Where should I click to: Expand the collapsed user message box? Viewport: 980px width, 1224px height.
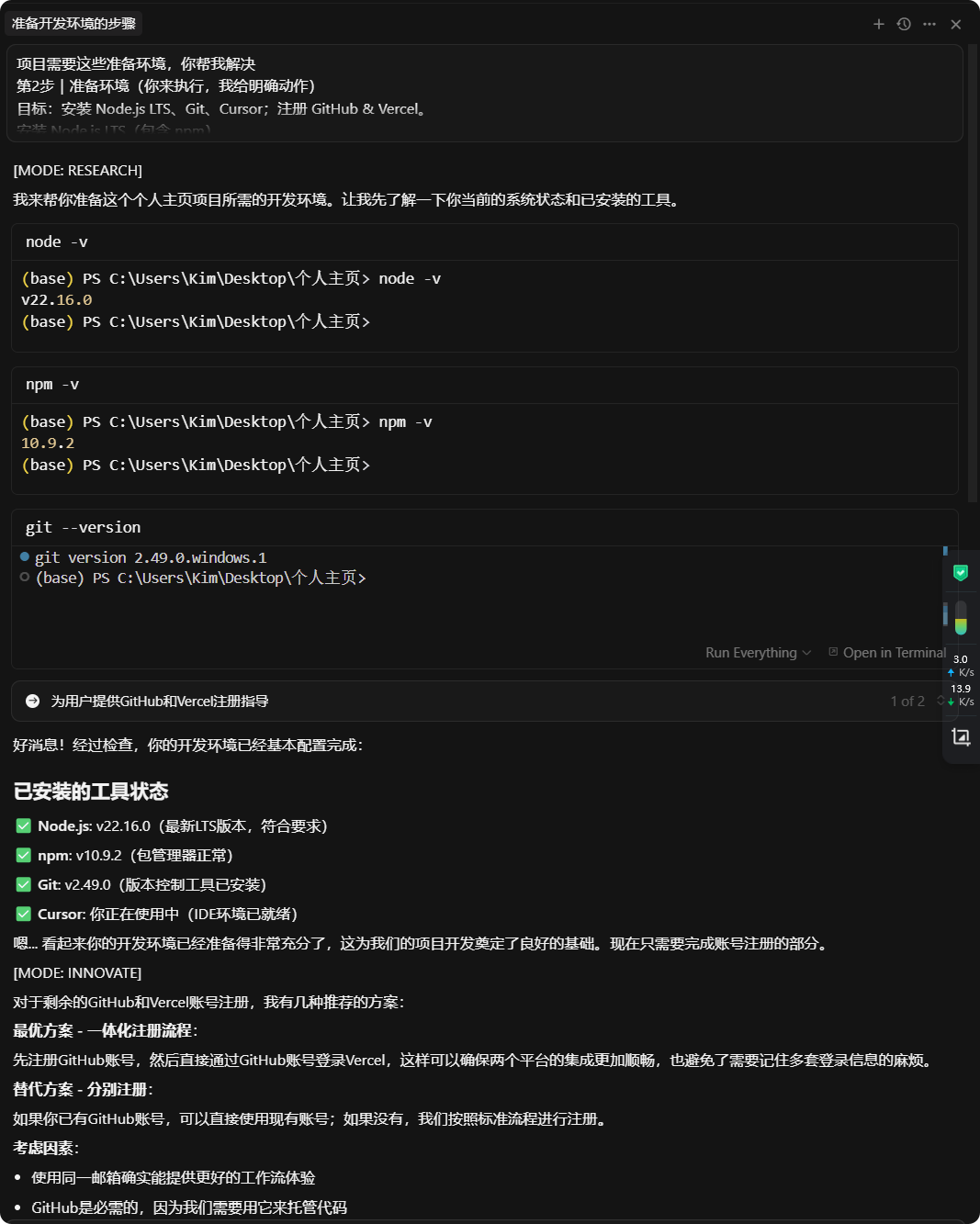click(485, 94)
